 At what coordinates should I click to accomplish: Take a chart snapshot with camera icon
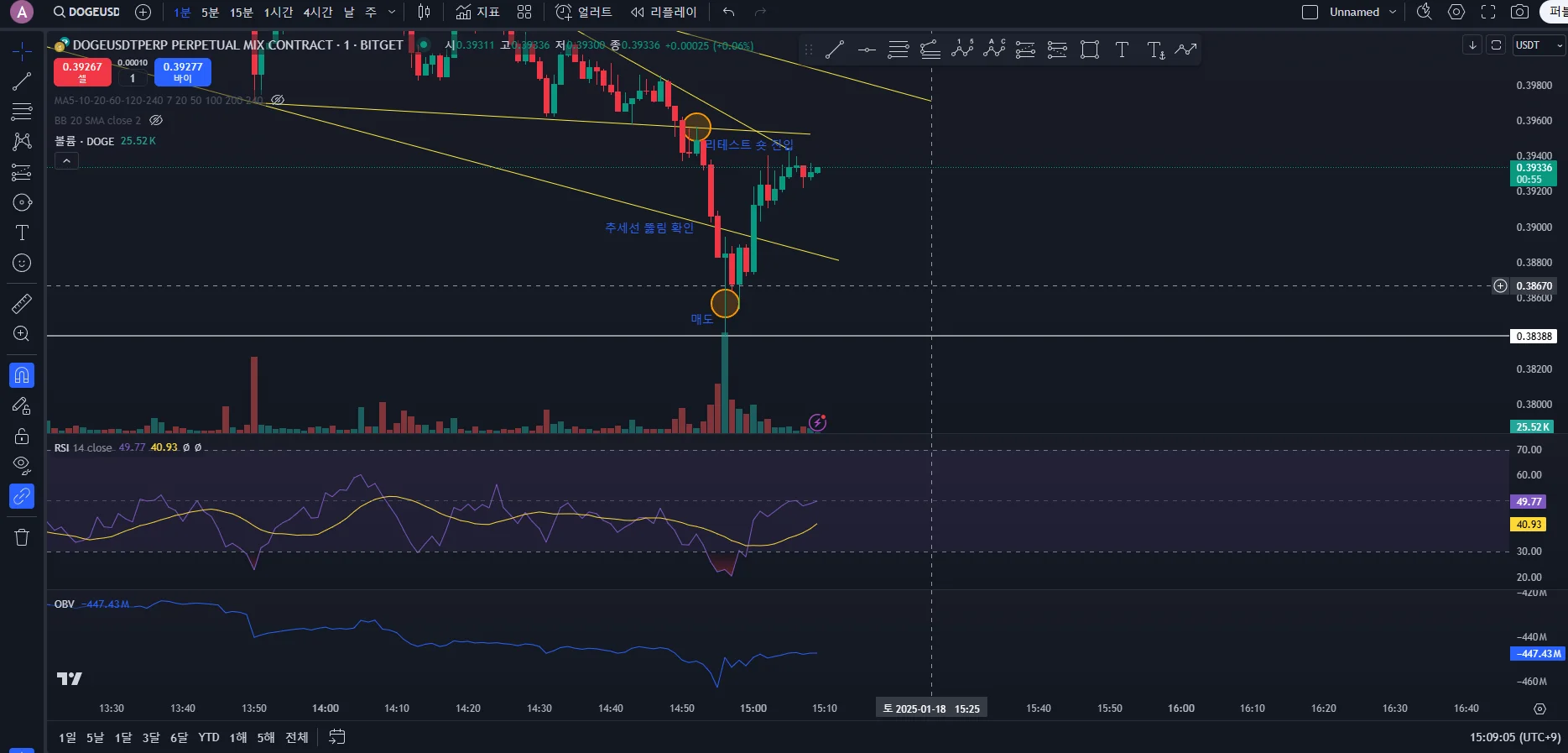1519,12
